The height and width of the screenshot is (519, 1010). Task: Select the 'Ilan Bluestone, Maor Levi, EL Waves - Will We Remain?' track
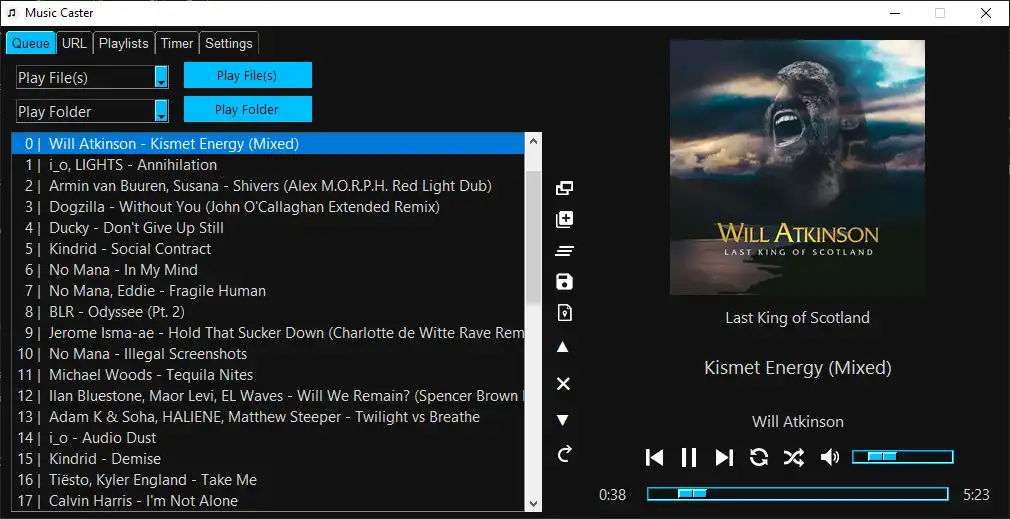[x=268, y=395]
